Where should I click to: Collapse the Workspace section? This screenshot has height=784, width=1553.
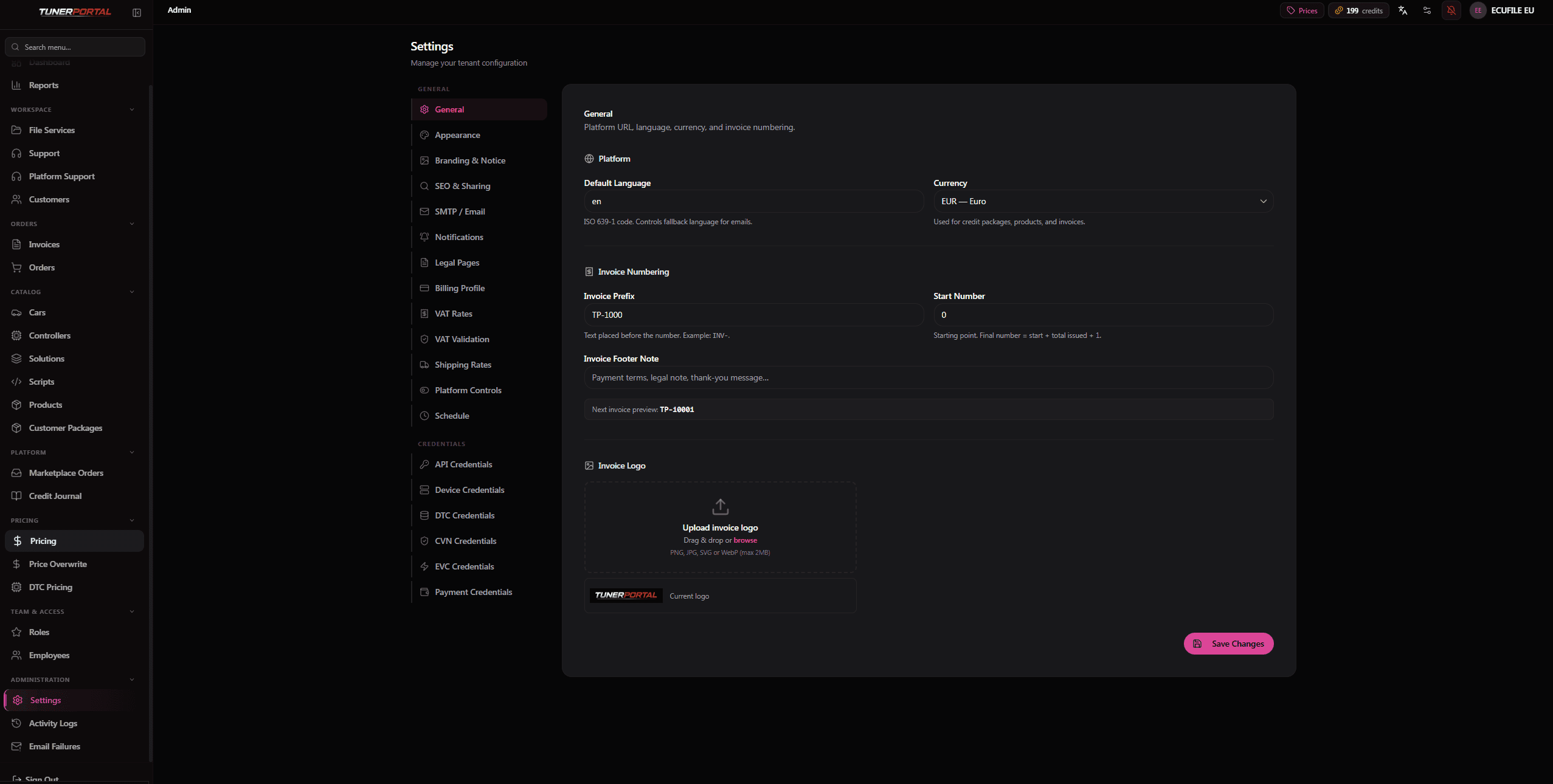[x=132, y=109]
